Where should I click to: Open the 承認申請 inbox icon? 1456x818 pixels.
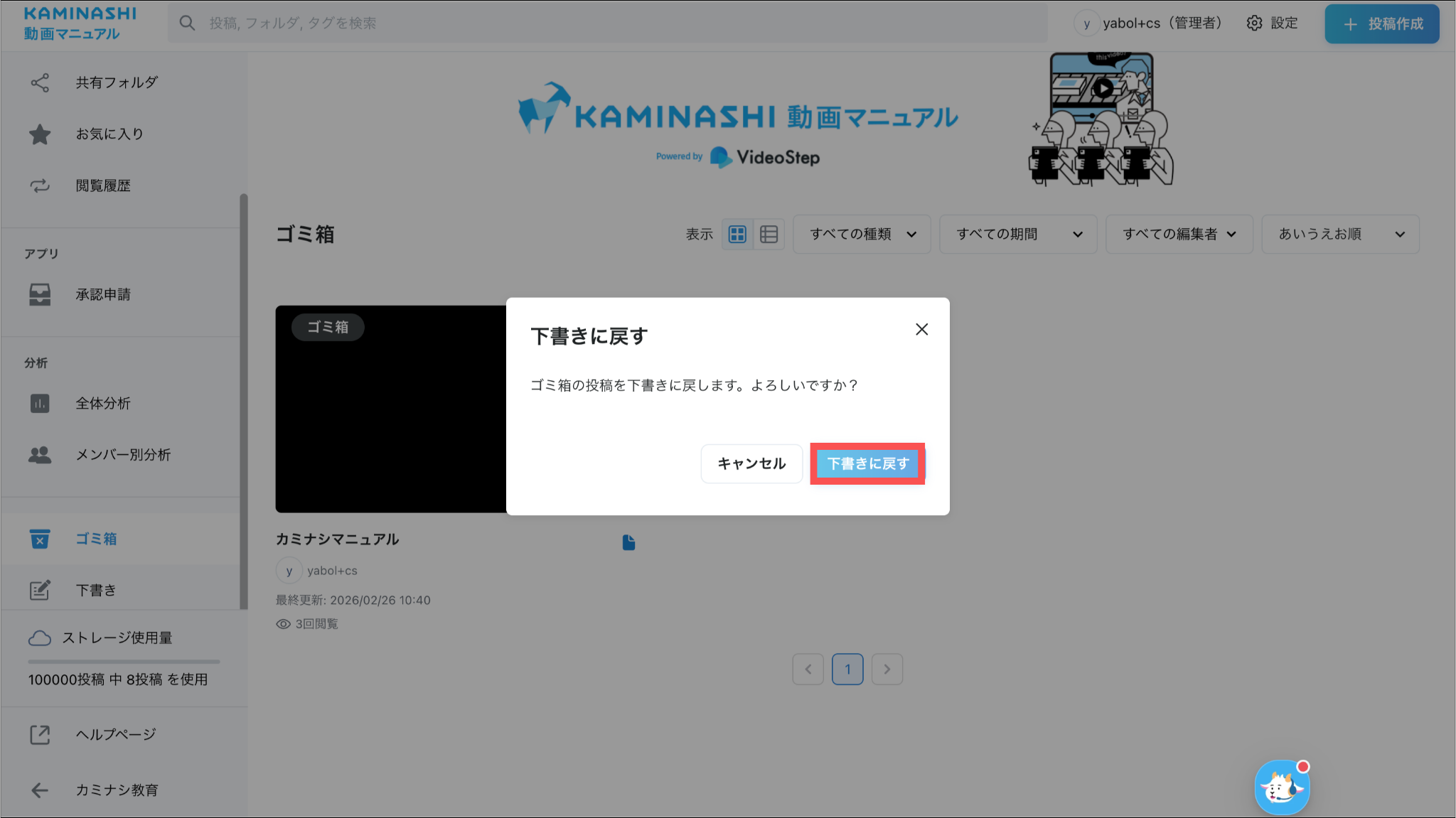[x=40, y=294]
